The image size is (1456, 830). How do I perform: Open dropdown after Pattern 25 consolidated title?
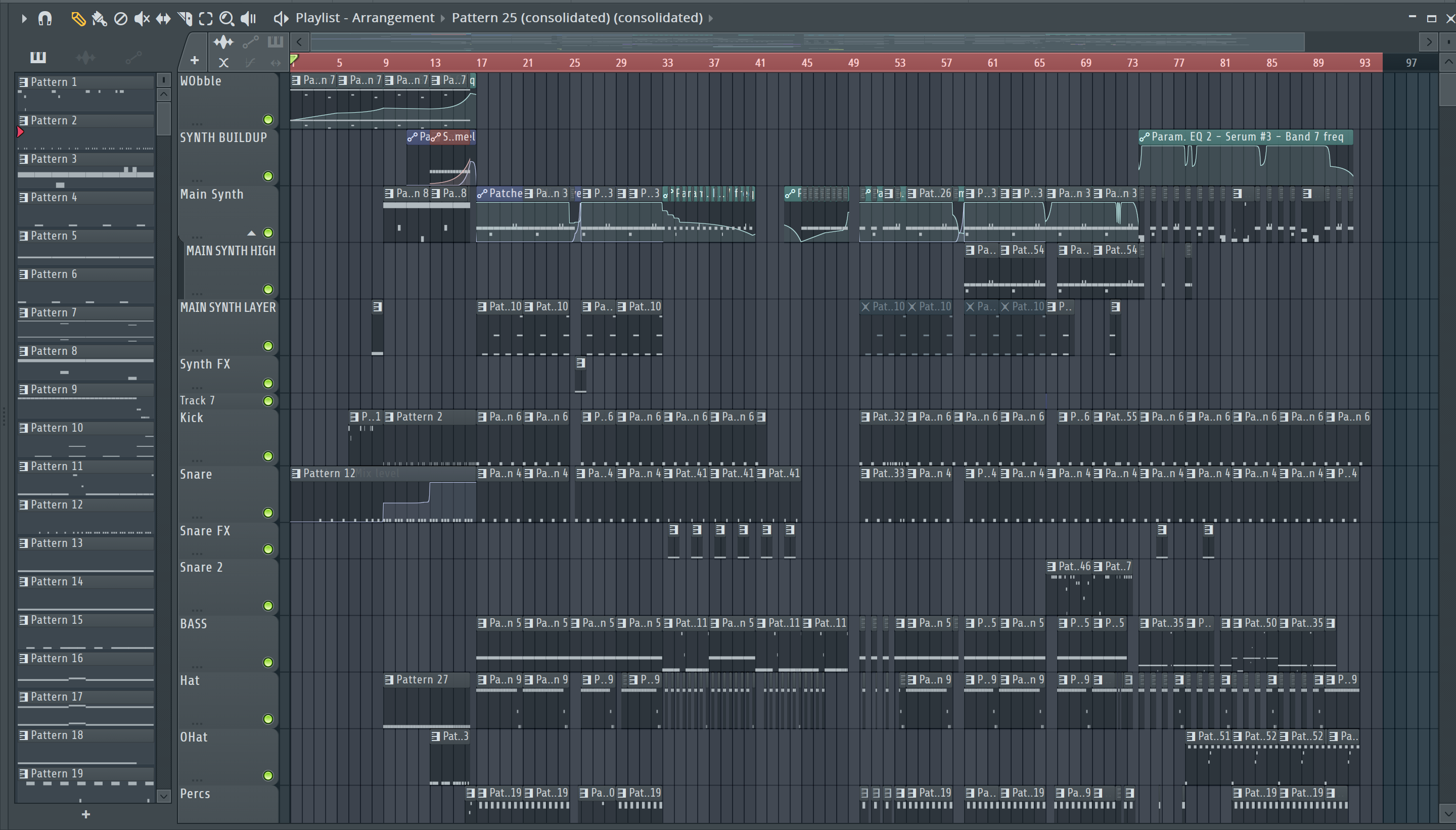click(711, 18)
